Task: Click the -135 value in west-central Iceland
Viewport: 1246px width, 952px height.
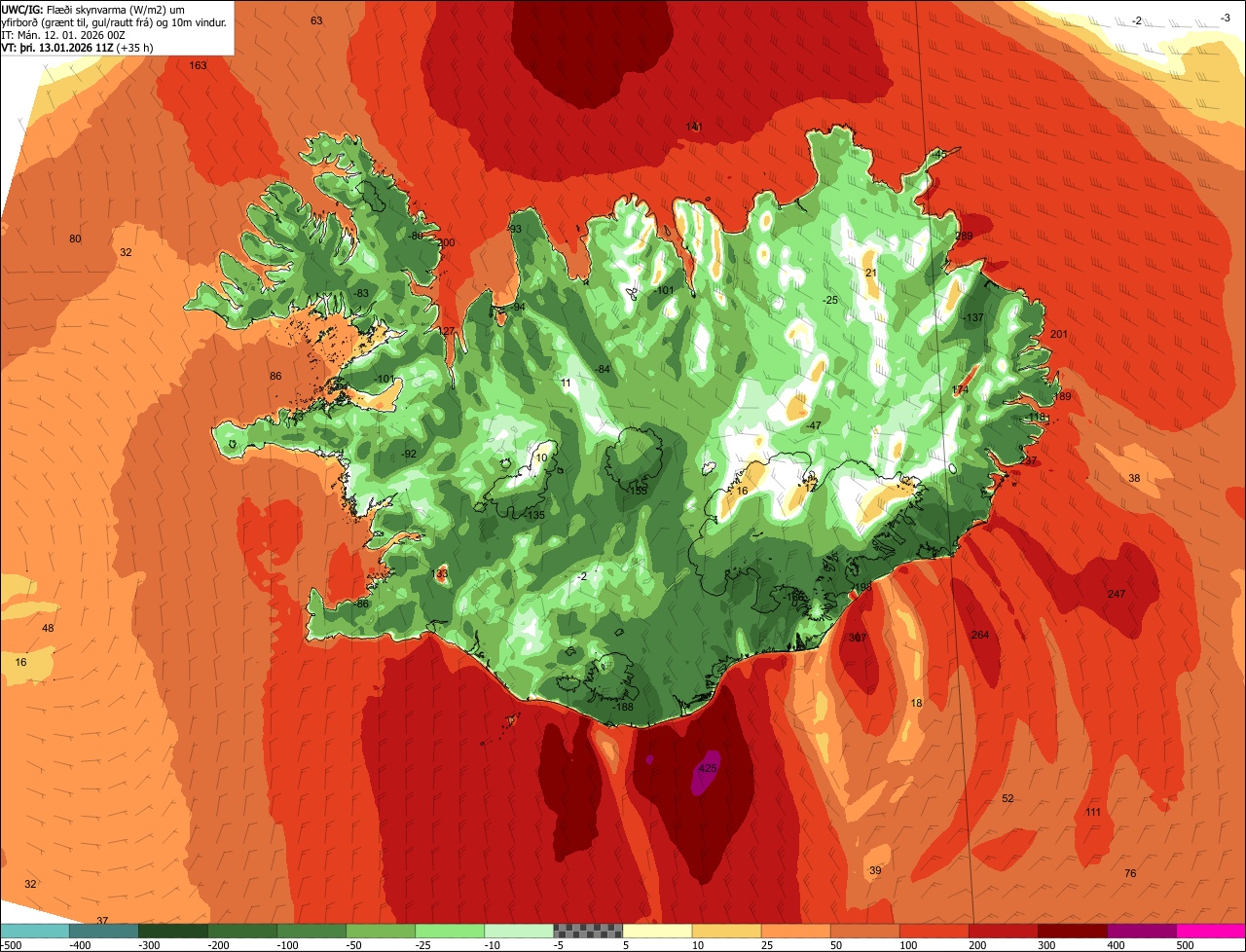Action: click(x=534, y=515)
